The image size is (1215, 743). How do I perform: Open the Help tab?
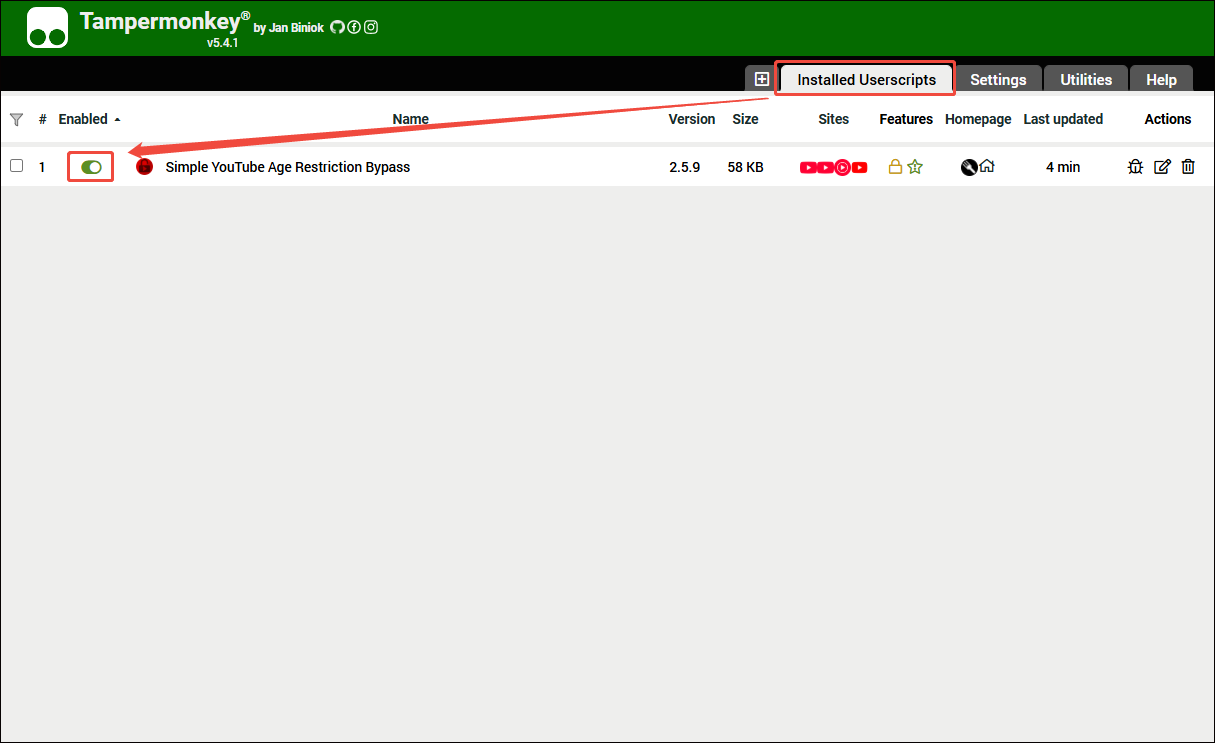[x=1161, y=79]
